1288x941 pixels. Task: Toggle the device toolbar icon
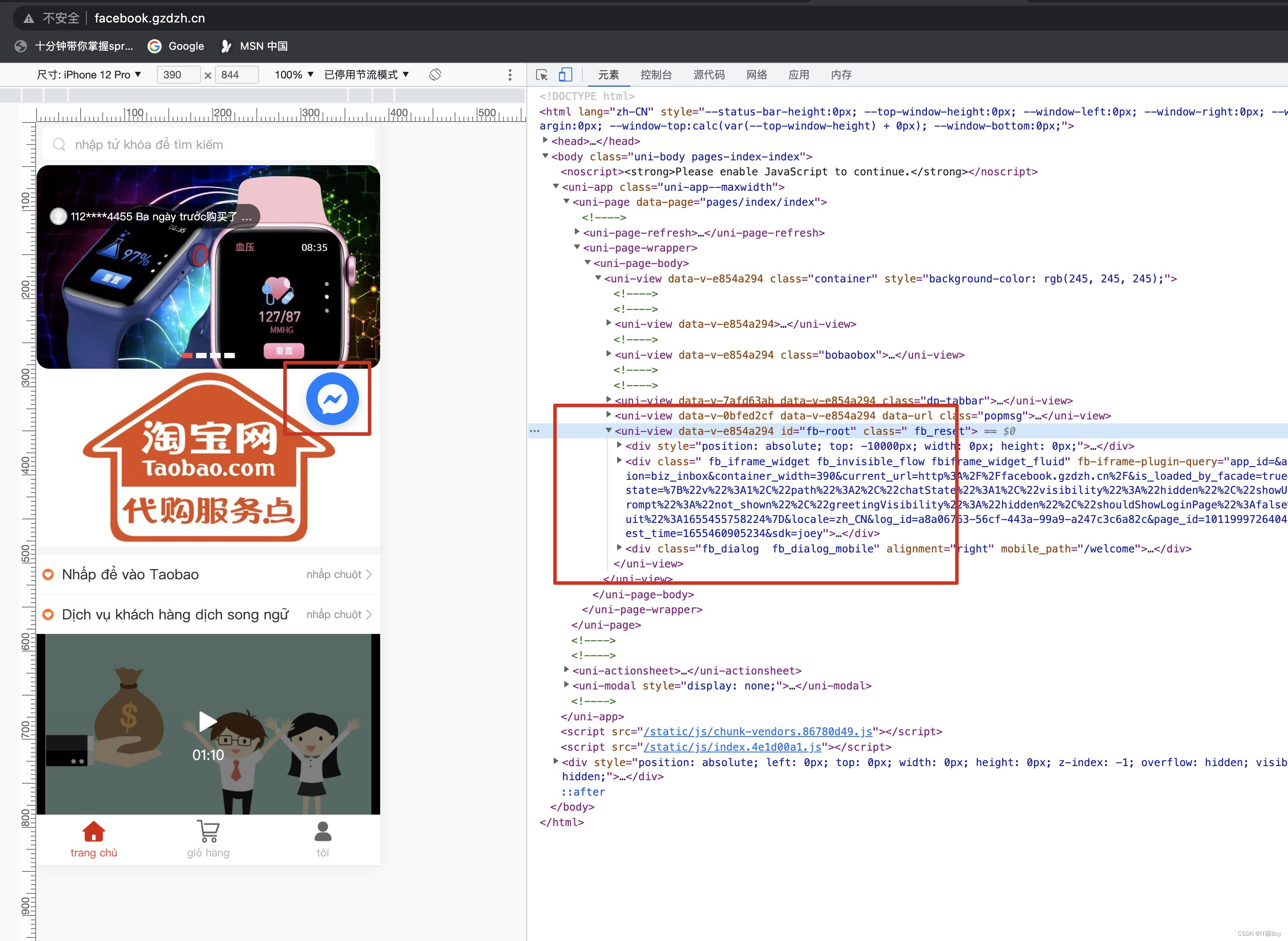(566, 74)
